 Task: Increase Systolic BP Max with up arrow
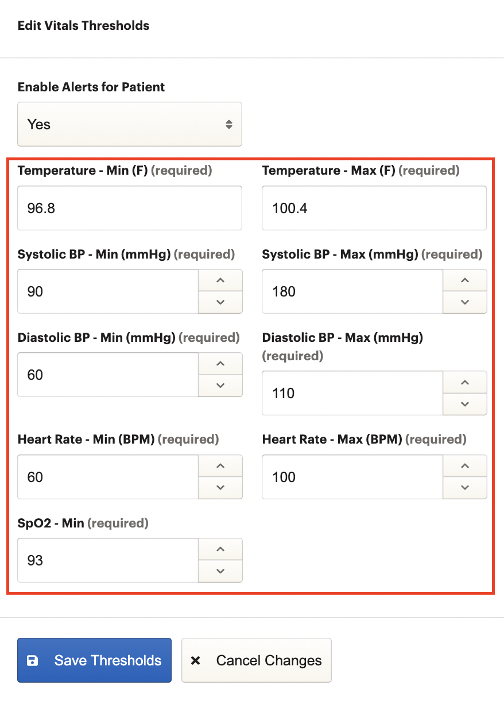point(465,281)
